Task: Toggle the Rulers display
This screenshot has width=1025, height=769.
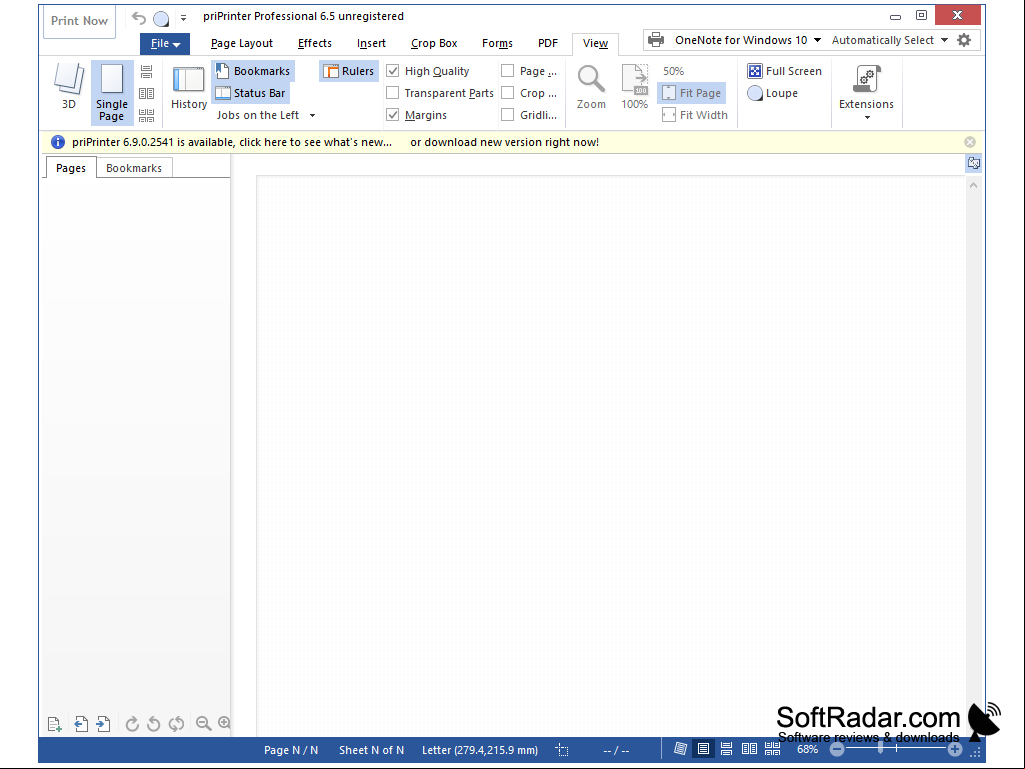Action: pyautogui.click(x=349, y=71)
